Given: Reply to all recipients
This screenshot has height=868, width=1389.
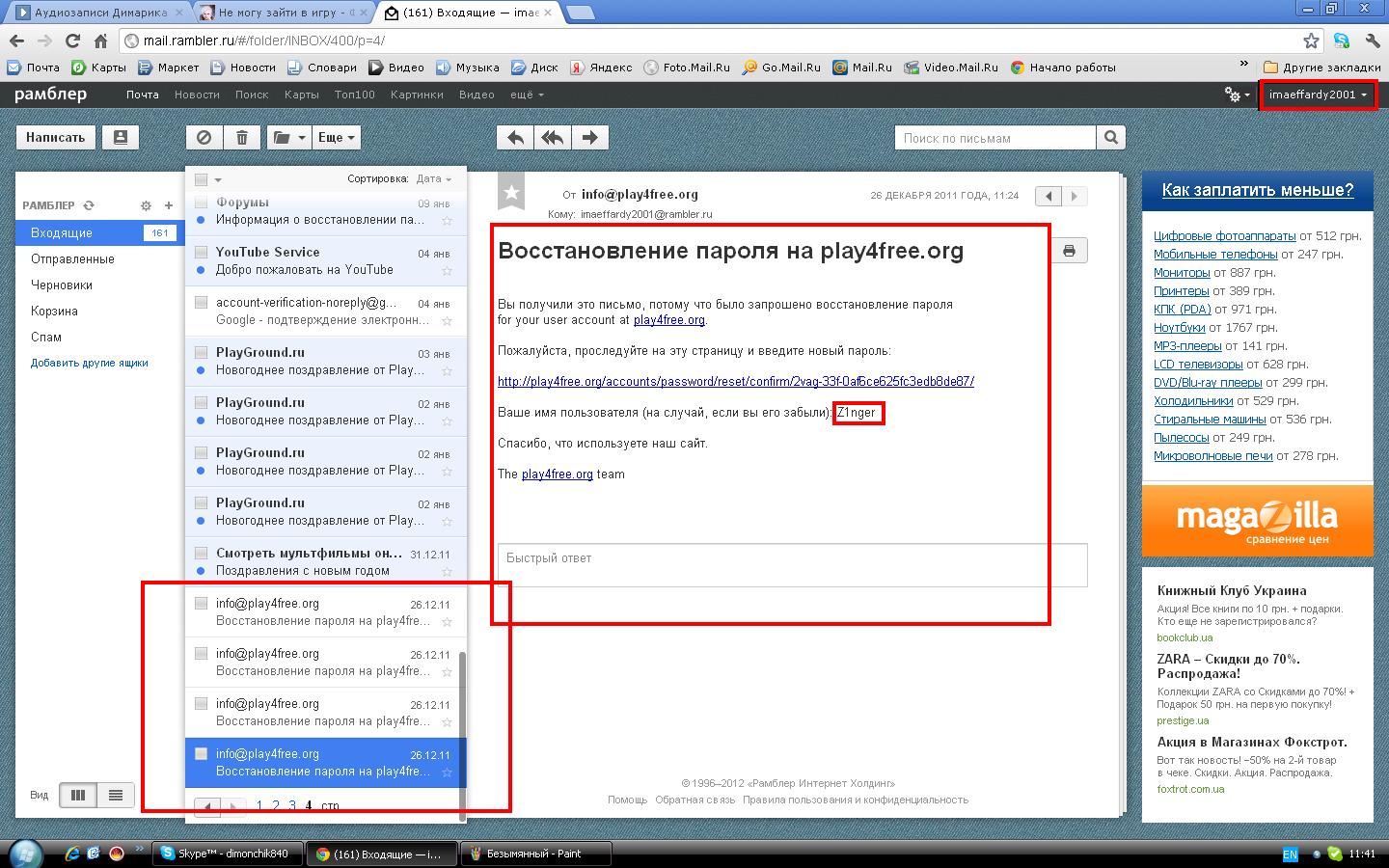Looking at the screenshot, I should click(x=553, y=138).
